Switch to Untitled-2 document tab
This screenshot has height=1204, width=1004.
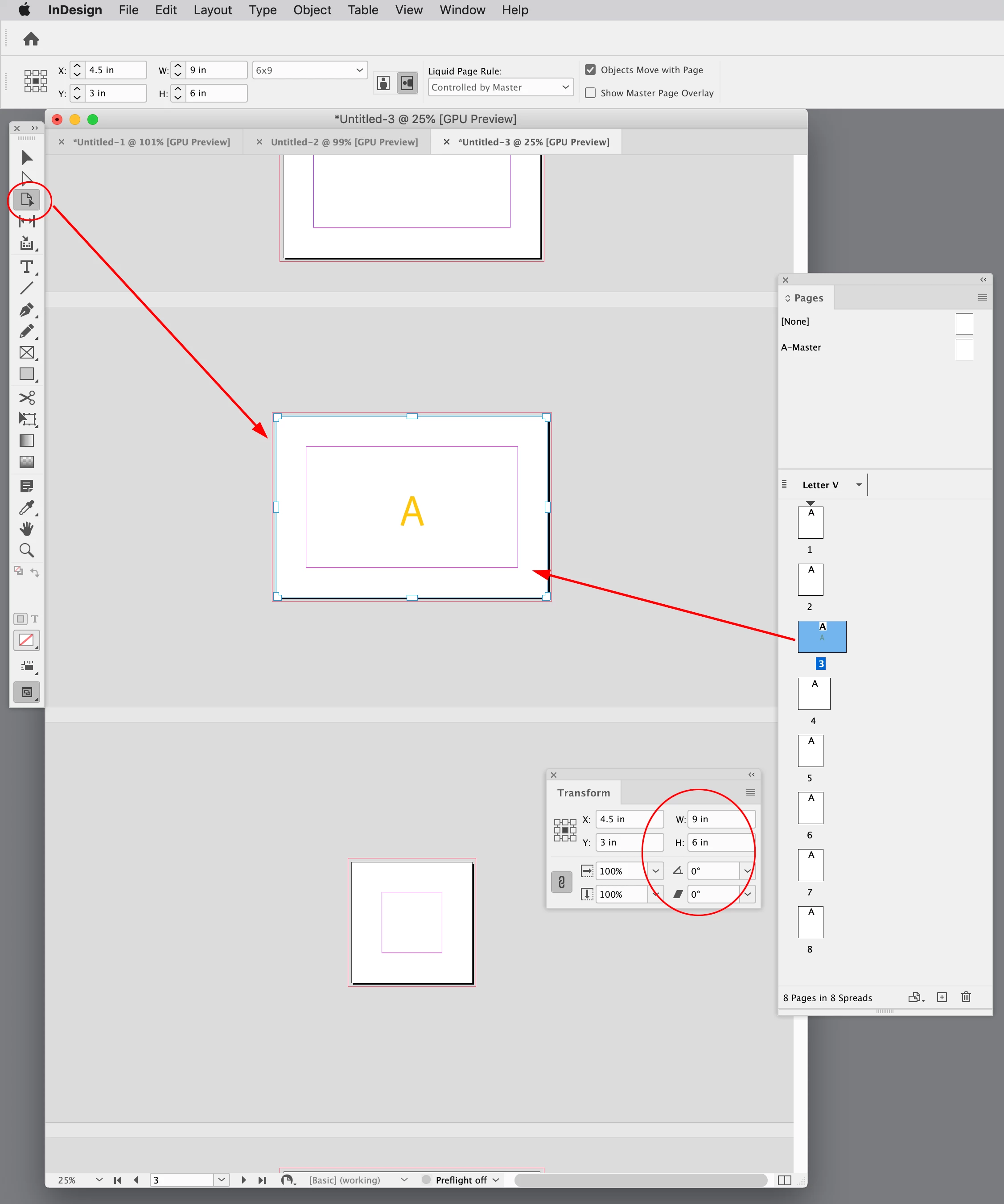click(x=344, y=142)
